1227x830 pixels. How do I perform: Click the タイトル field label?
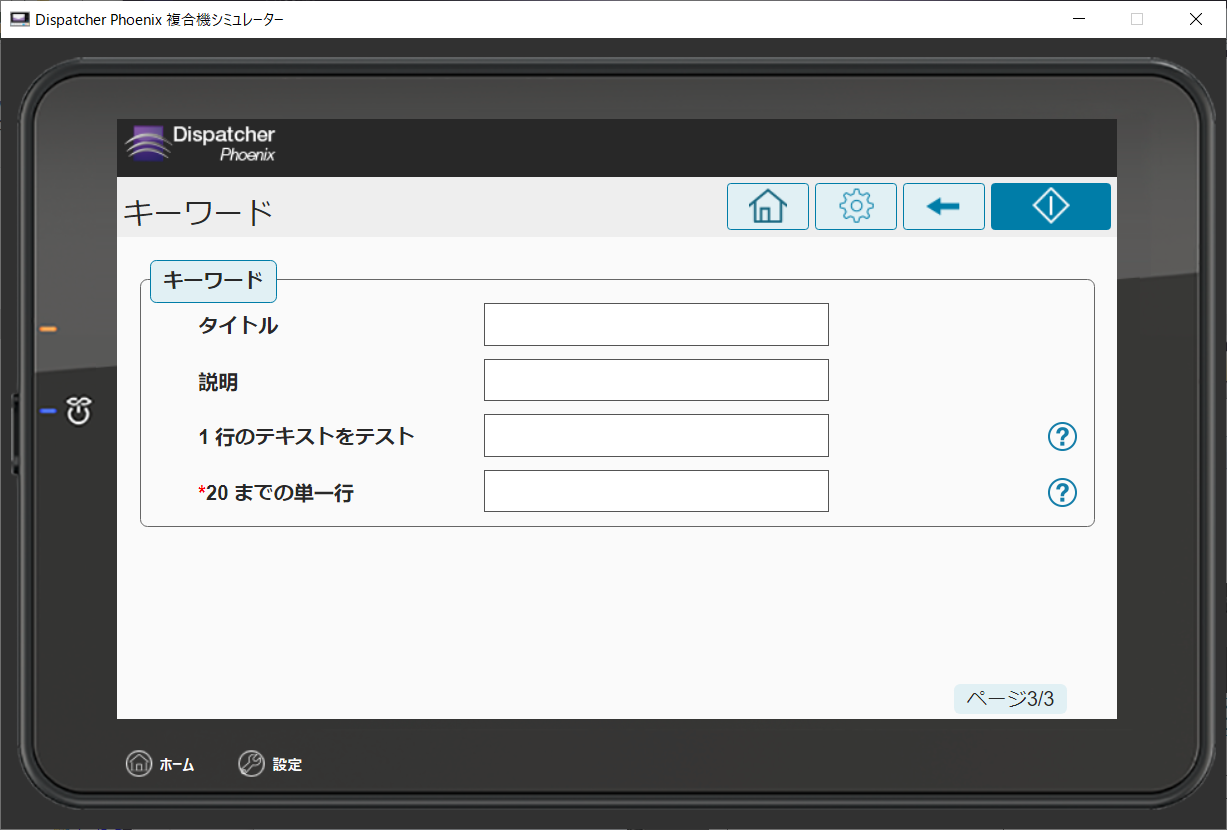click(238, 325)
